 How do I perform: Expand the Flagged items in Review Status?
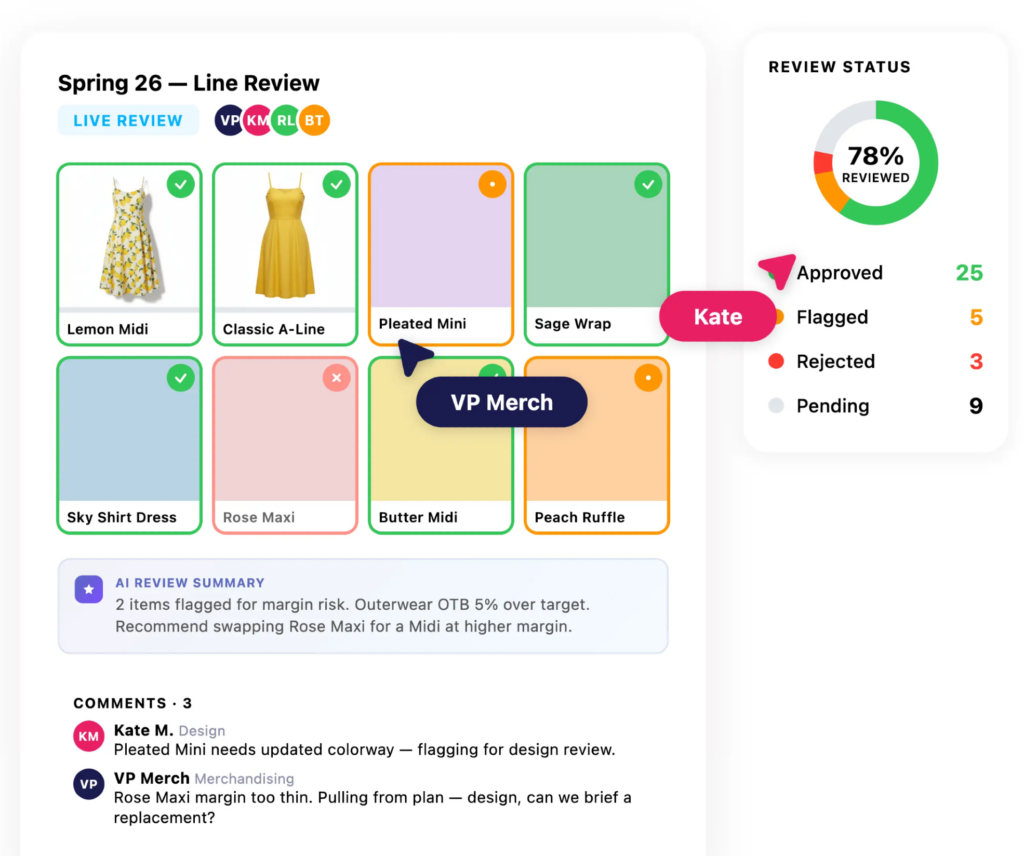tap(833, 317)
